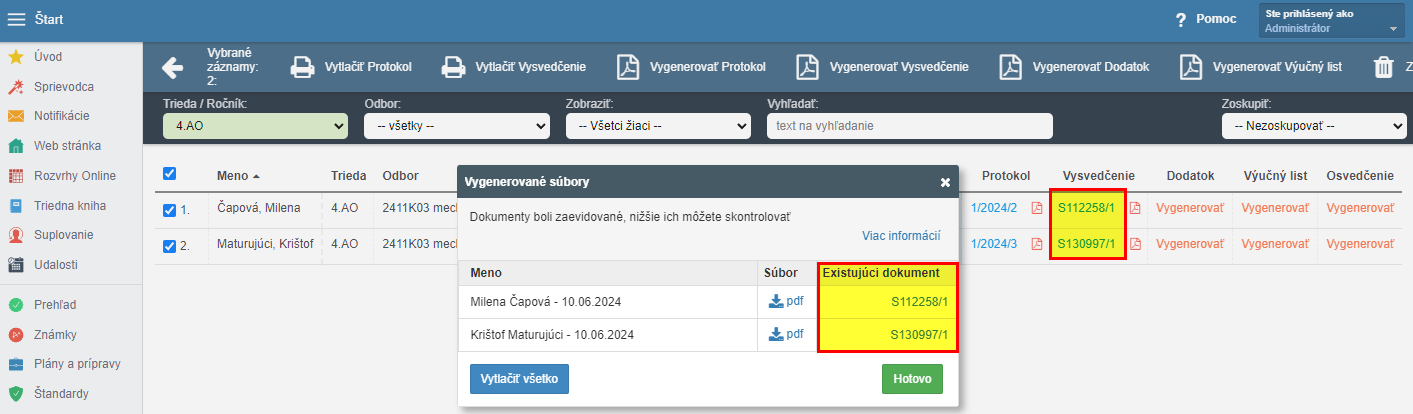
Task: Open the Trieda / Ročník dropdown showing 4.AO
Action: pos(255,126)
